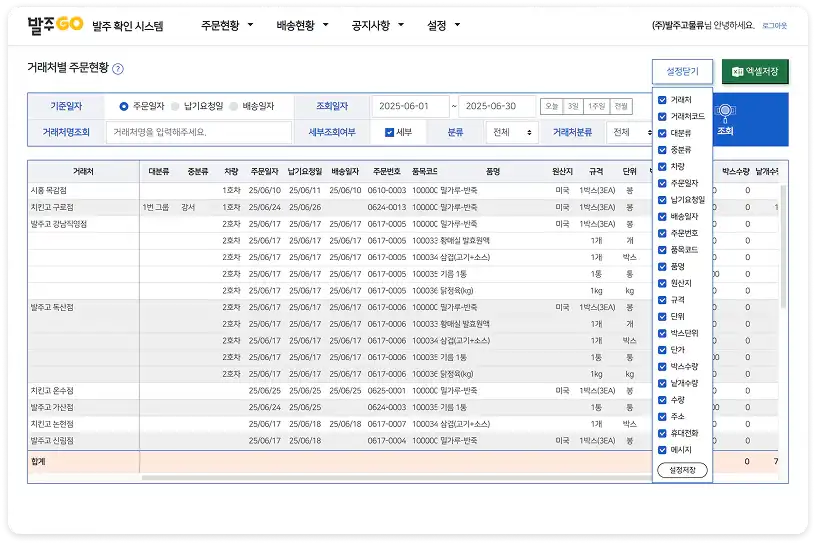This screenshot has width=816, height=544.
Task: Click order number 0625-0001
Action: [387, 390]
